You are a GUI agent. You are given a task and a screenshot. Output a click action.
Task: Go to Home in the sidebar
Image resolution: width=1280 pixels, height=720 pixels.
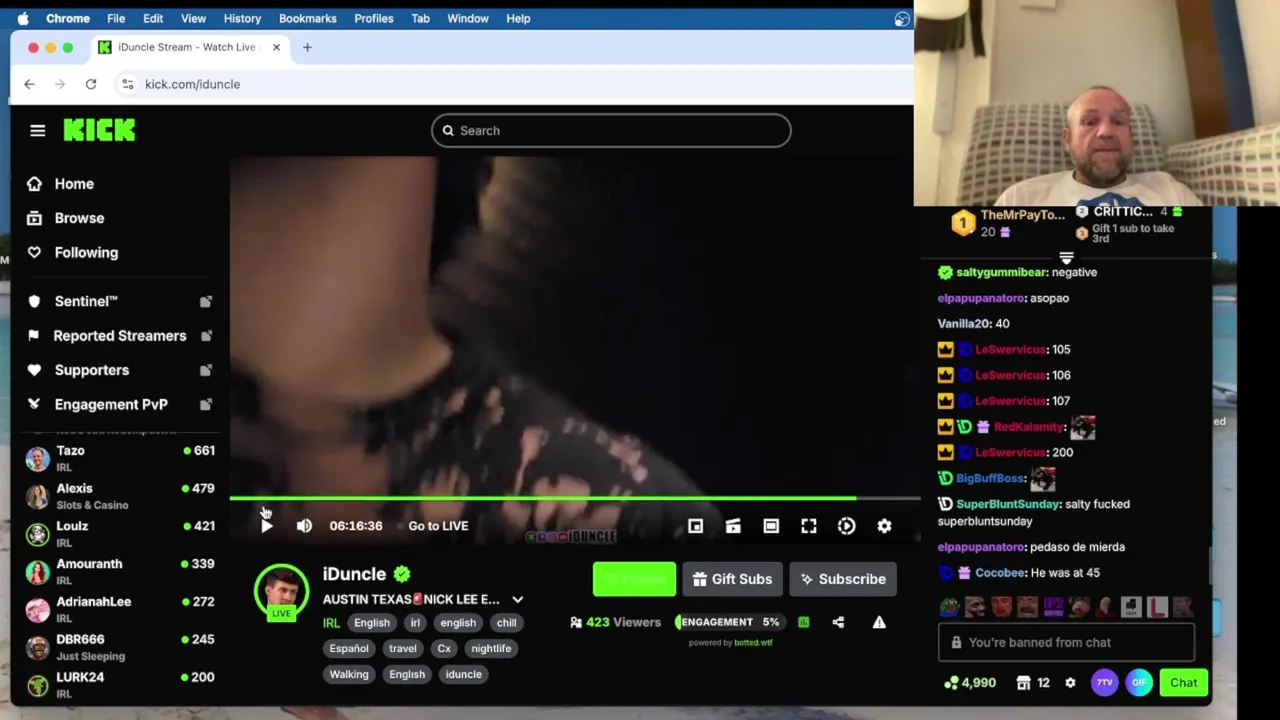pos(74,184)
